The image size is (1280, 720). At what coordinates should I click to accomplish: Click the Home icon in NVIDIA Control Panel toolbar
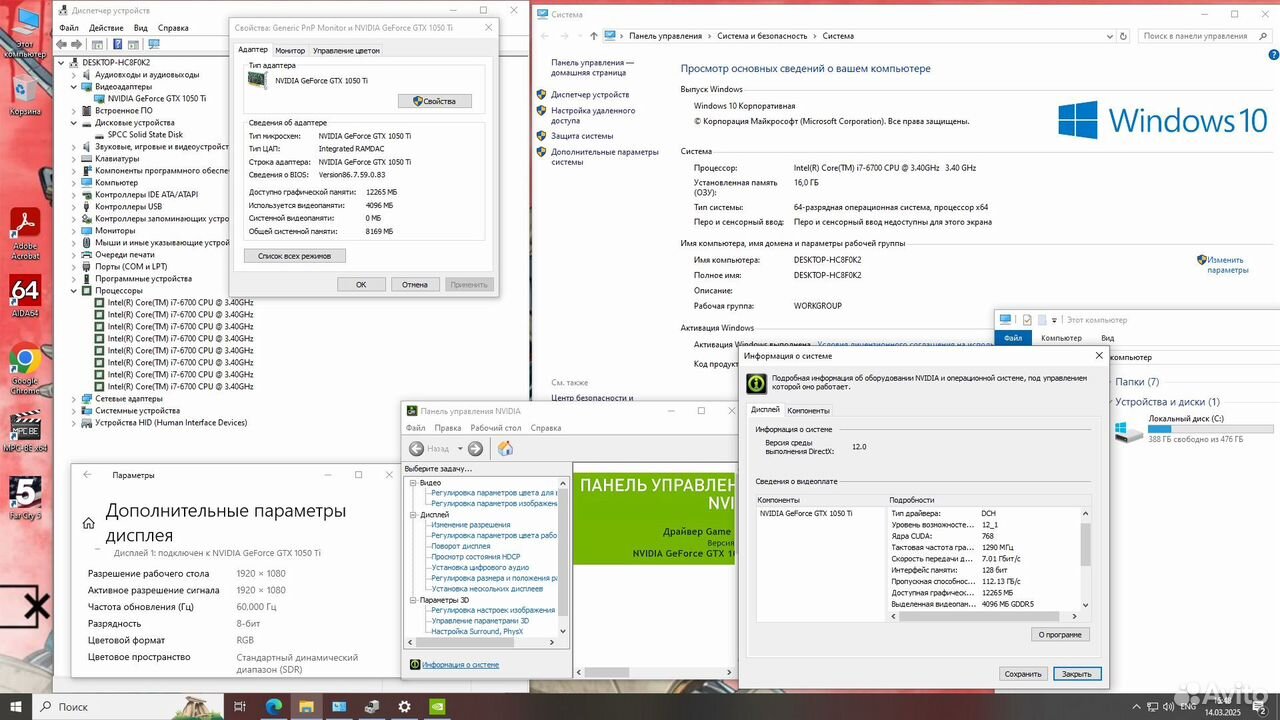505,449
